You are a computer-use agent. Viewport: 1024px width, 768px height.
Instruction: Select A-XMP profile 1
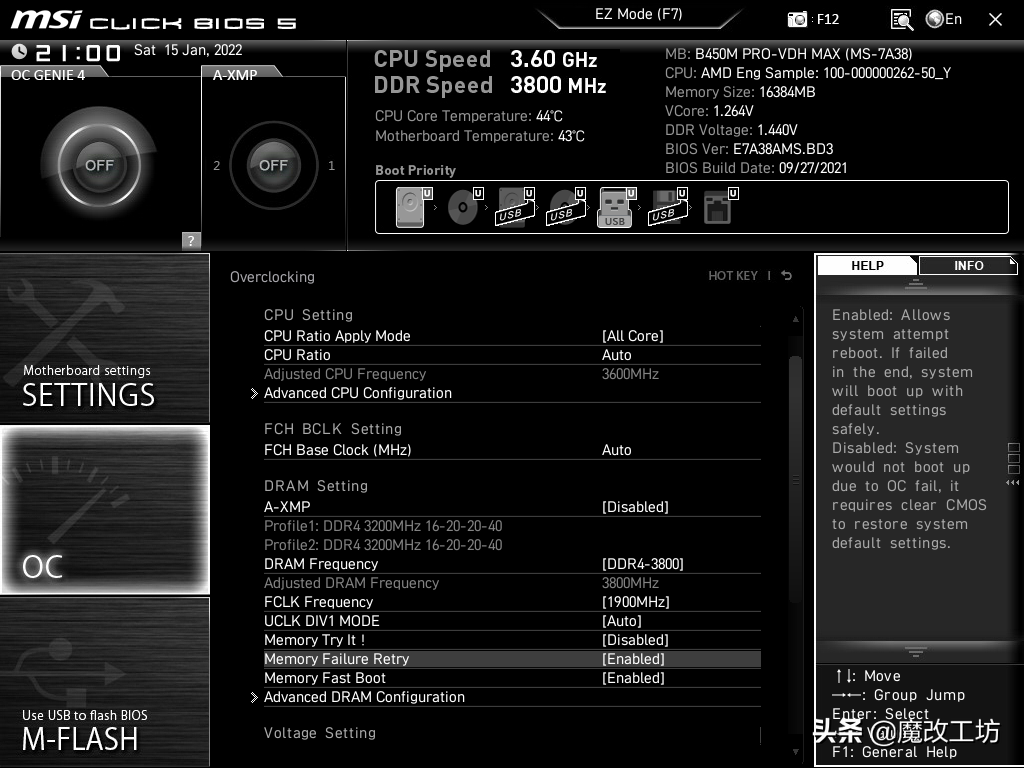point(332,166)
